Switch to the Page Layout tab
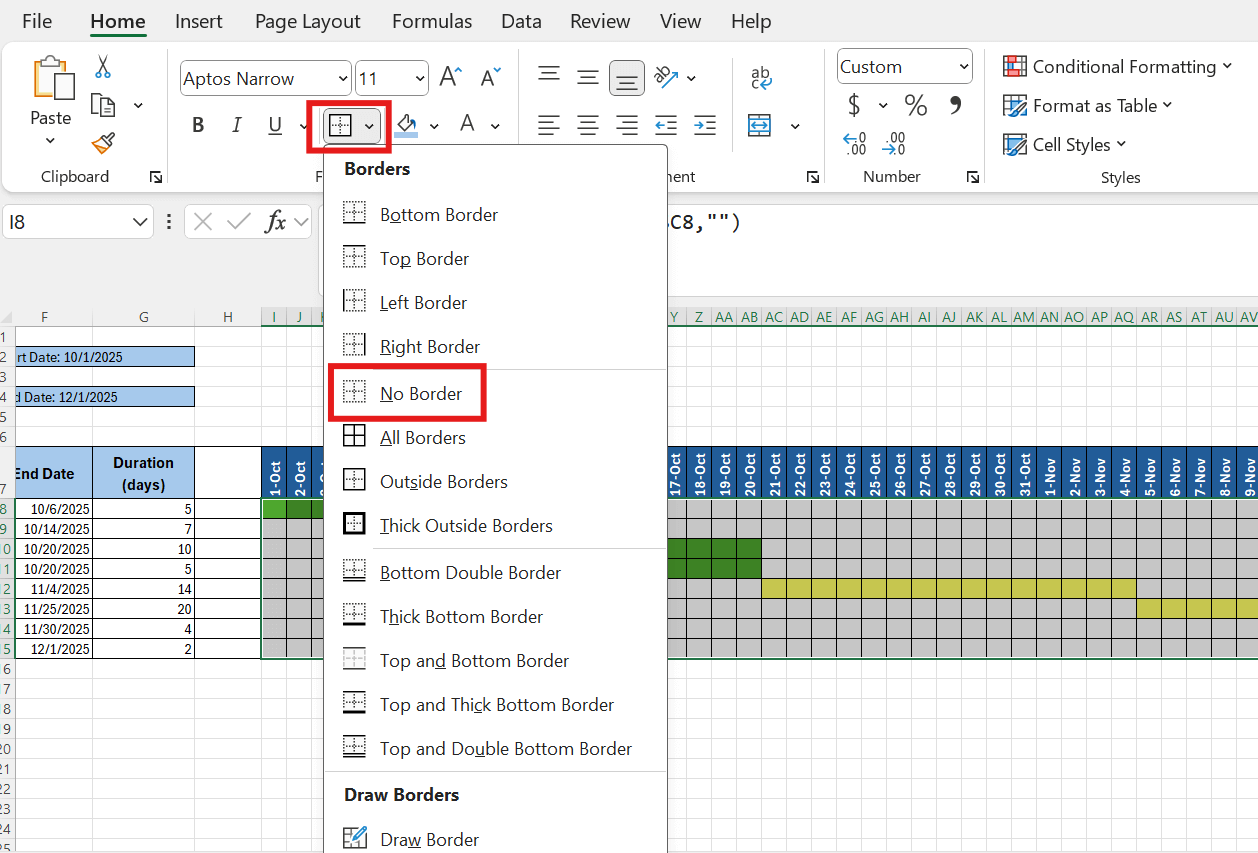1258x853 pixels. [307, 21]
